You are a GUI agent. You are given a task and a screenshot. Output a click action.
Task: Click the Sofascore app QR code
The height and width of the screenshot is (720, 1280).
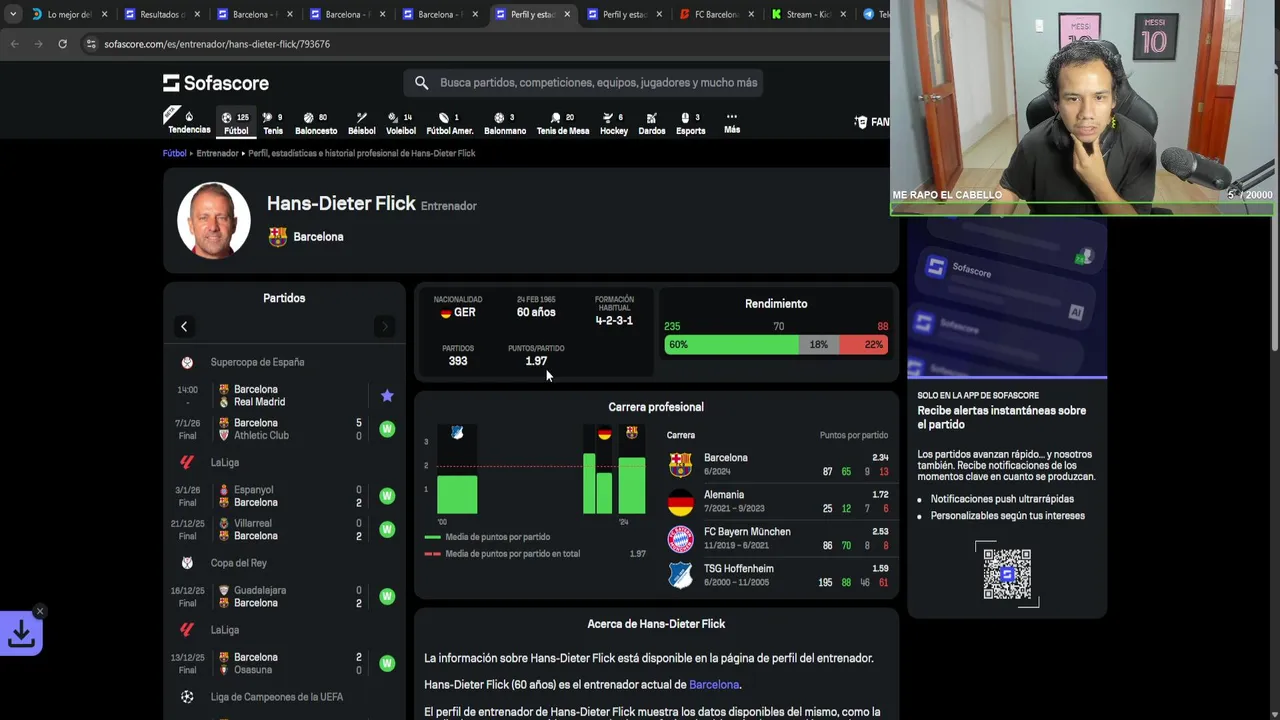coord(1007,574)
